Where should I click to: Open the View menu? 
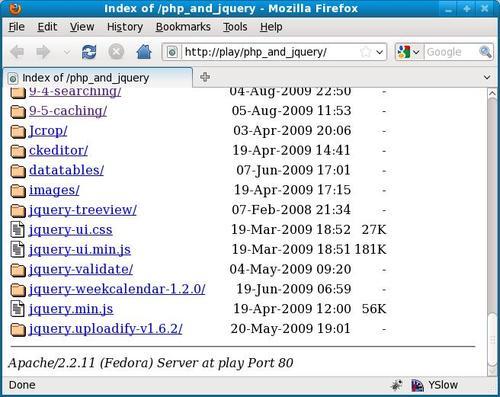tap(82, 27)
